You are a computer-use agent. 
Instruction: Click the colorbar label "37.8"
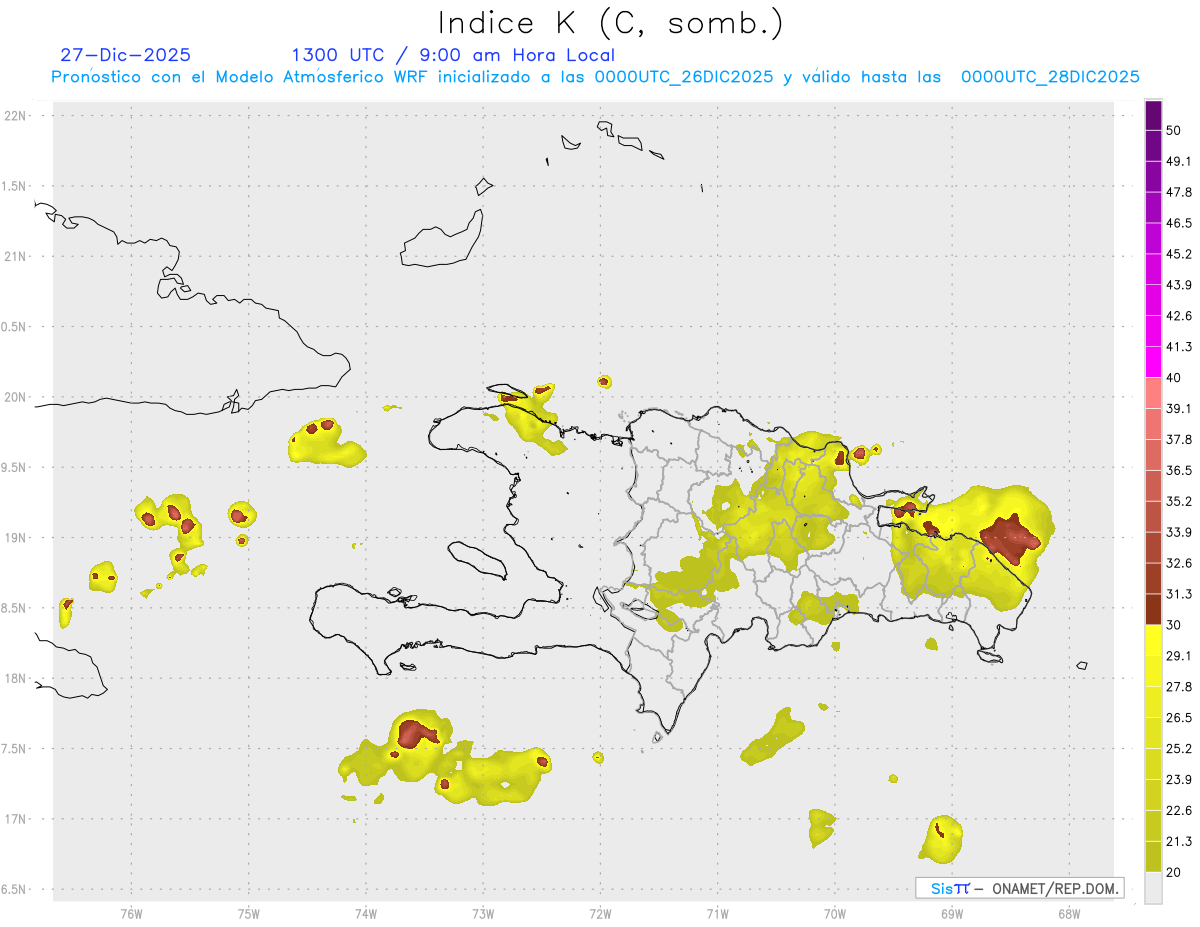[1179, 439]
